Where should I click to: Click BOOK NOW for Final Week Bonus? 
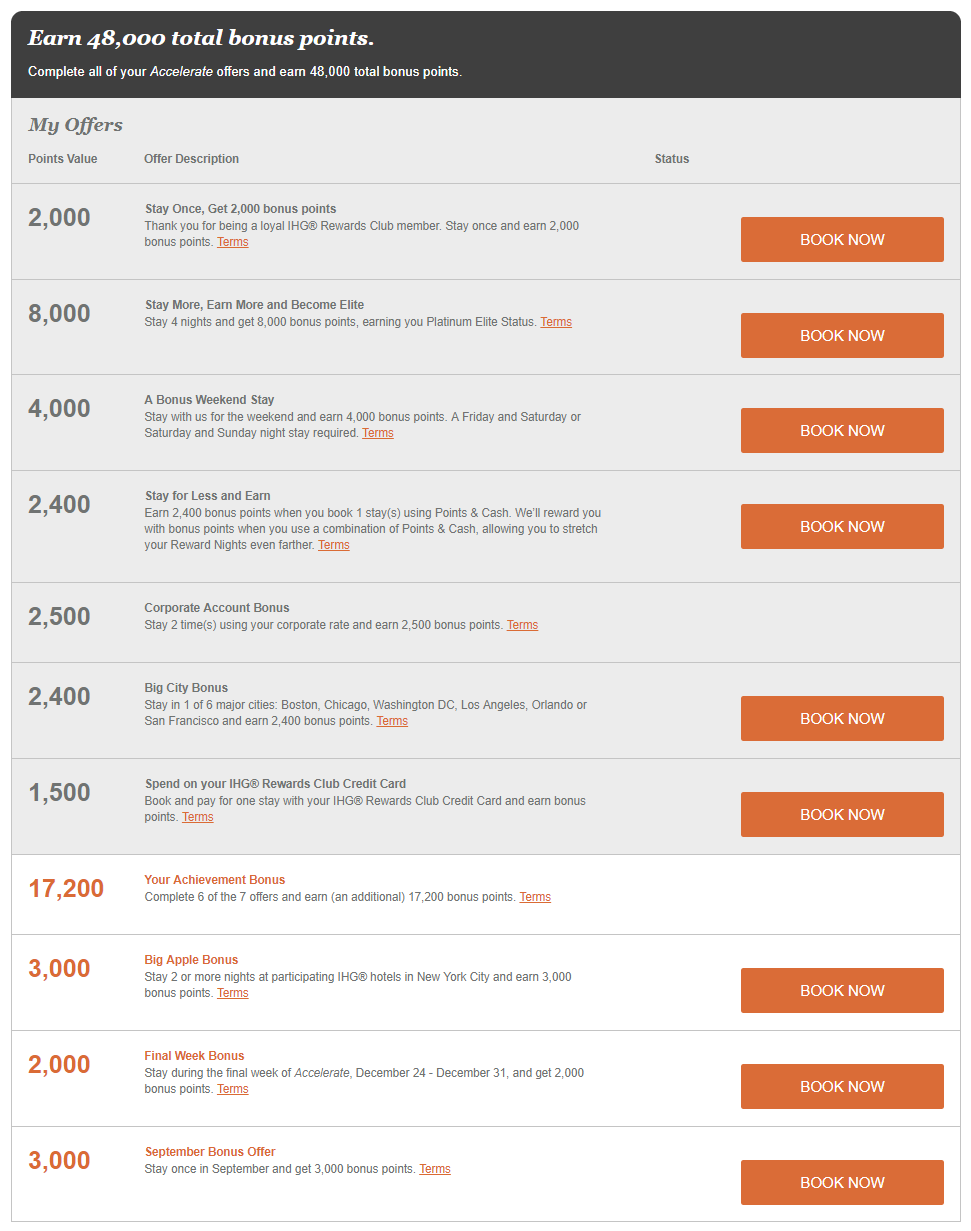pos(842,1086)
